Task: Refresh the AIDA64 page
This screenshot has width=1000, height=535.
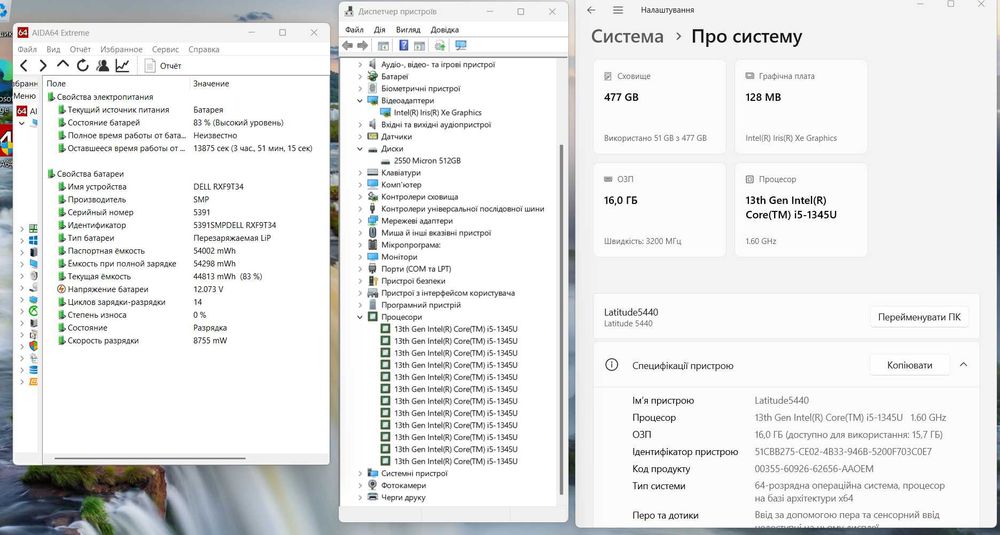Action: click(82, 66)
